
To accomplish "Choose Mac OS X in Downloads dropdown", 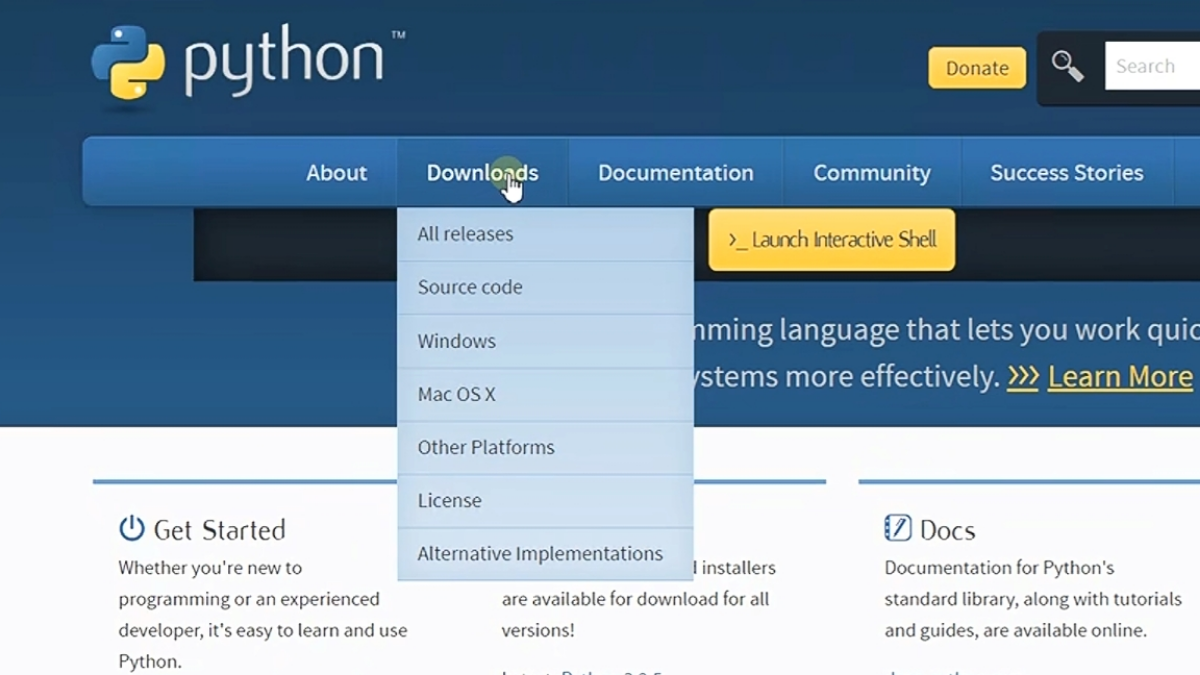I will pos(545,394).
